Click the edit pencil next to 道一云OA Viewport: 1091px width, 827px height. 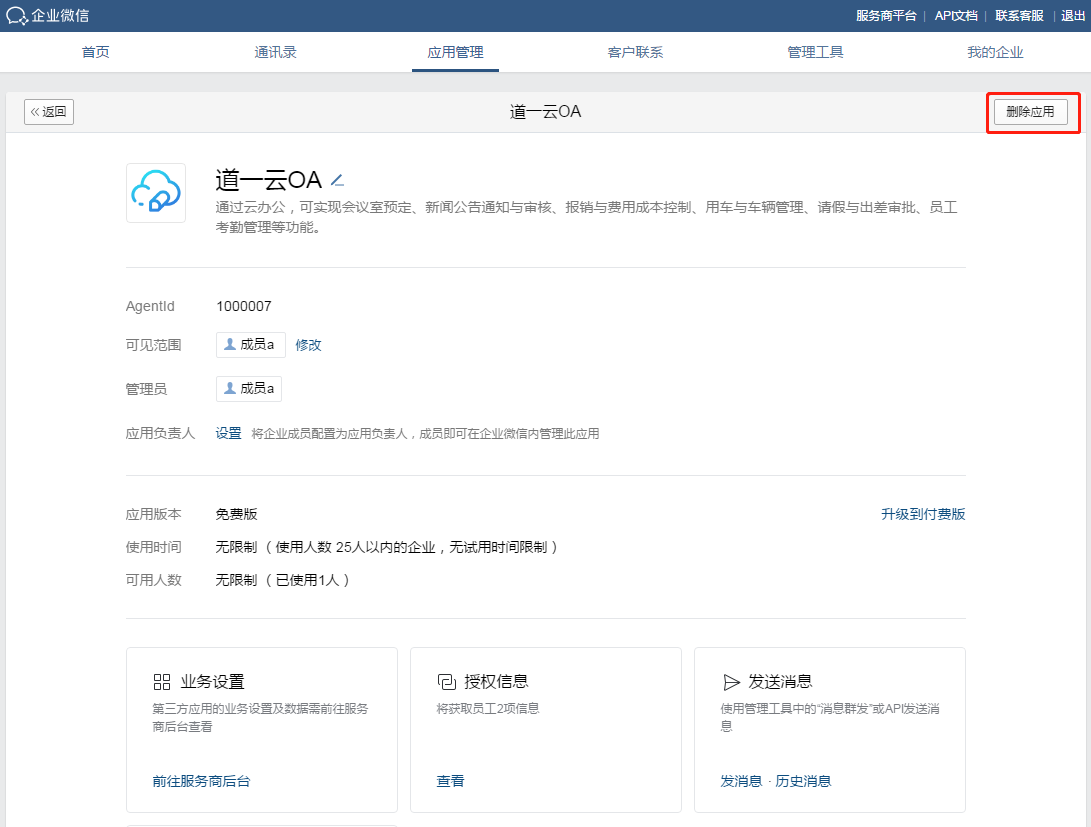click(337, 181)
